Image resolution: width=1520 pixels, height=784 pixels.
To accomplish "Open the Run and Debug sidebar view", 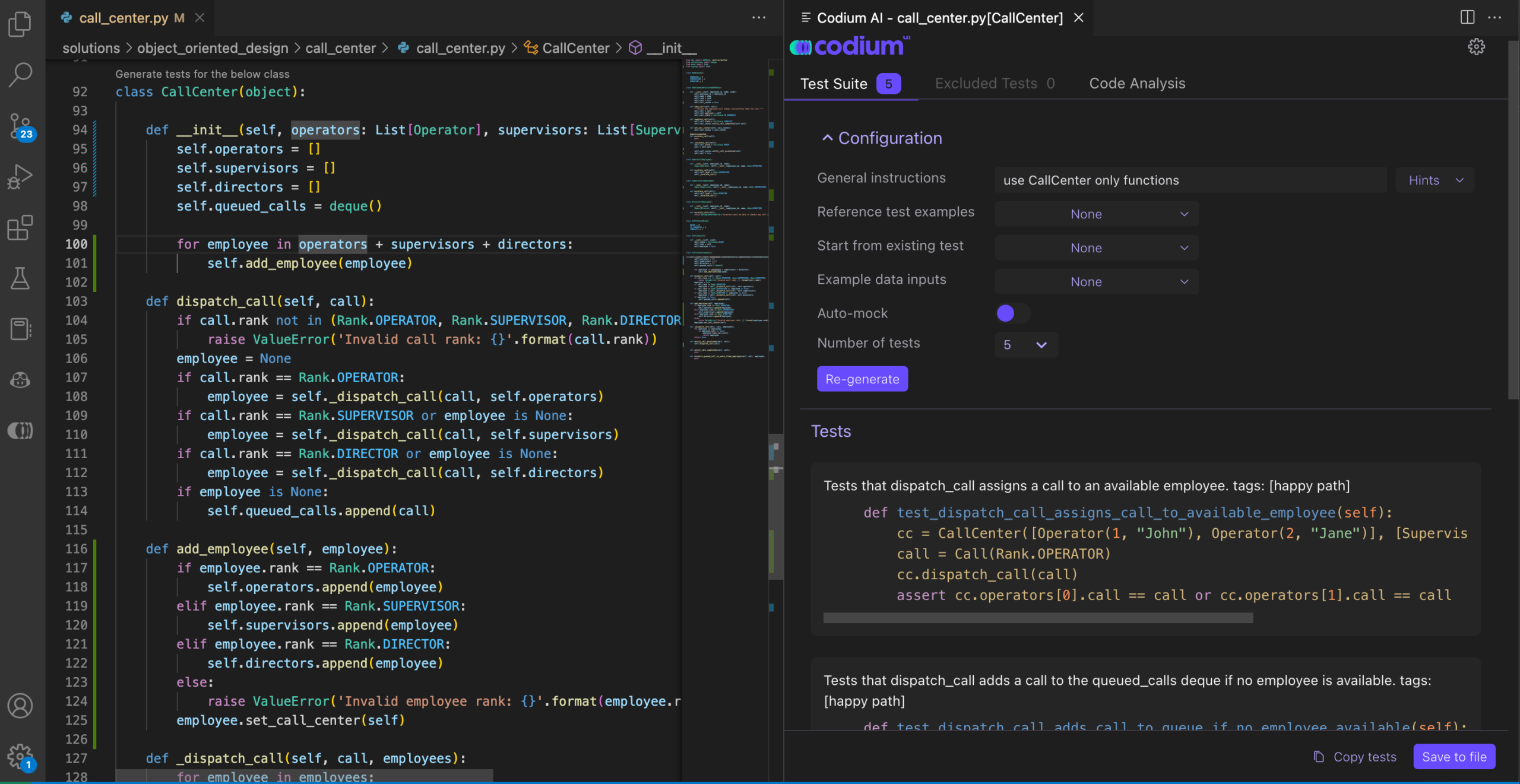I will [20, 175].
